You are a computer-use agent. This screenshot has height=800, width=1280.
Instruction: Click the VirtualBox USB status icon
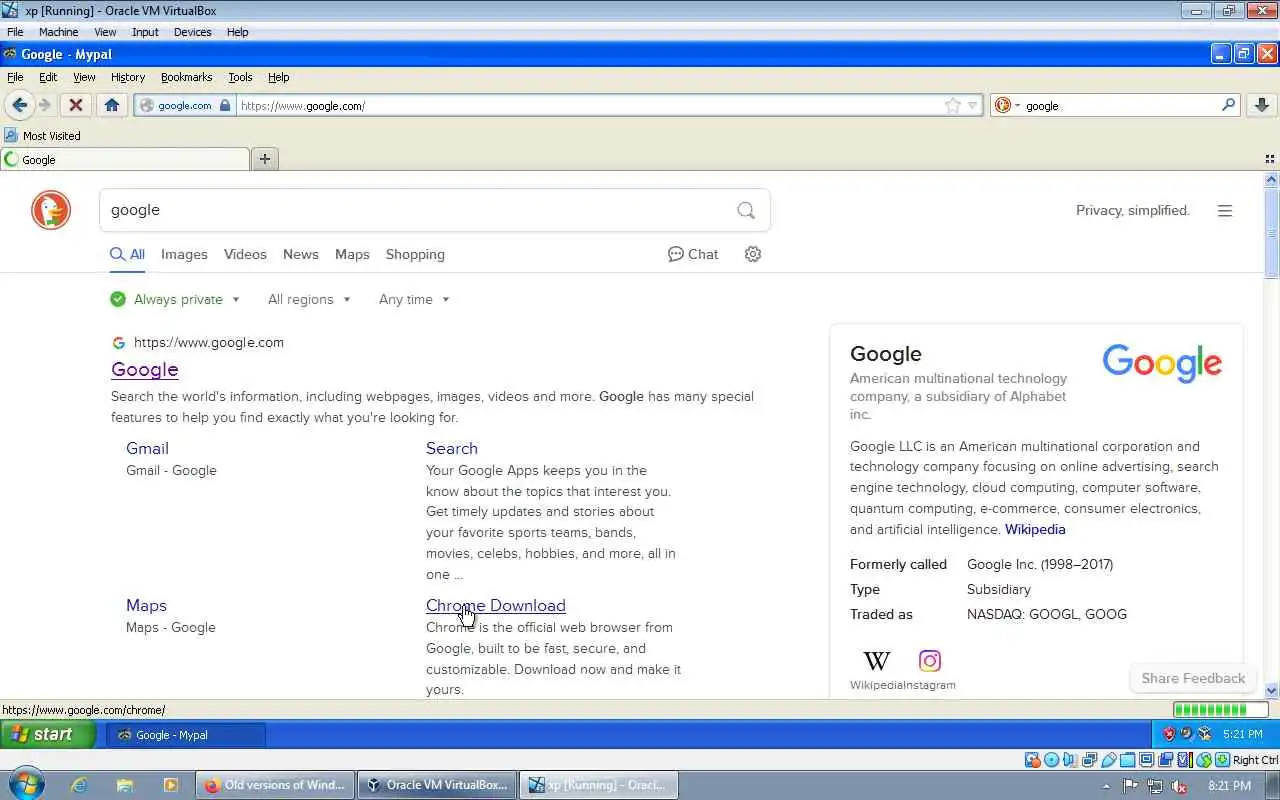tap(1109, 760)
